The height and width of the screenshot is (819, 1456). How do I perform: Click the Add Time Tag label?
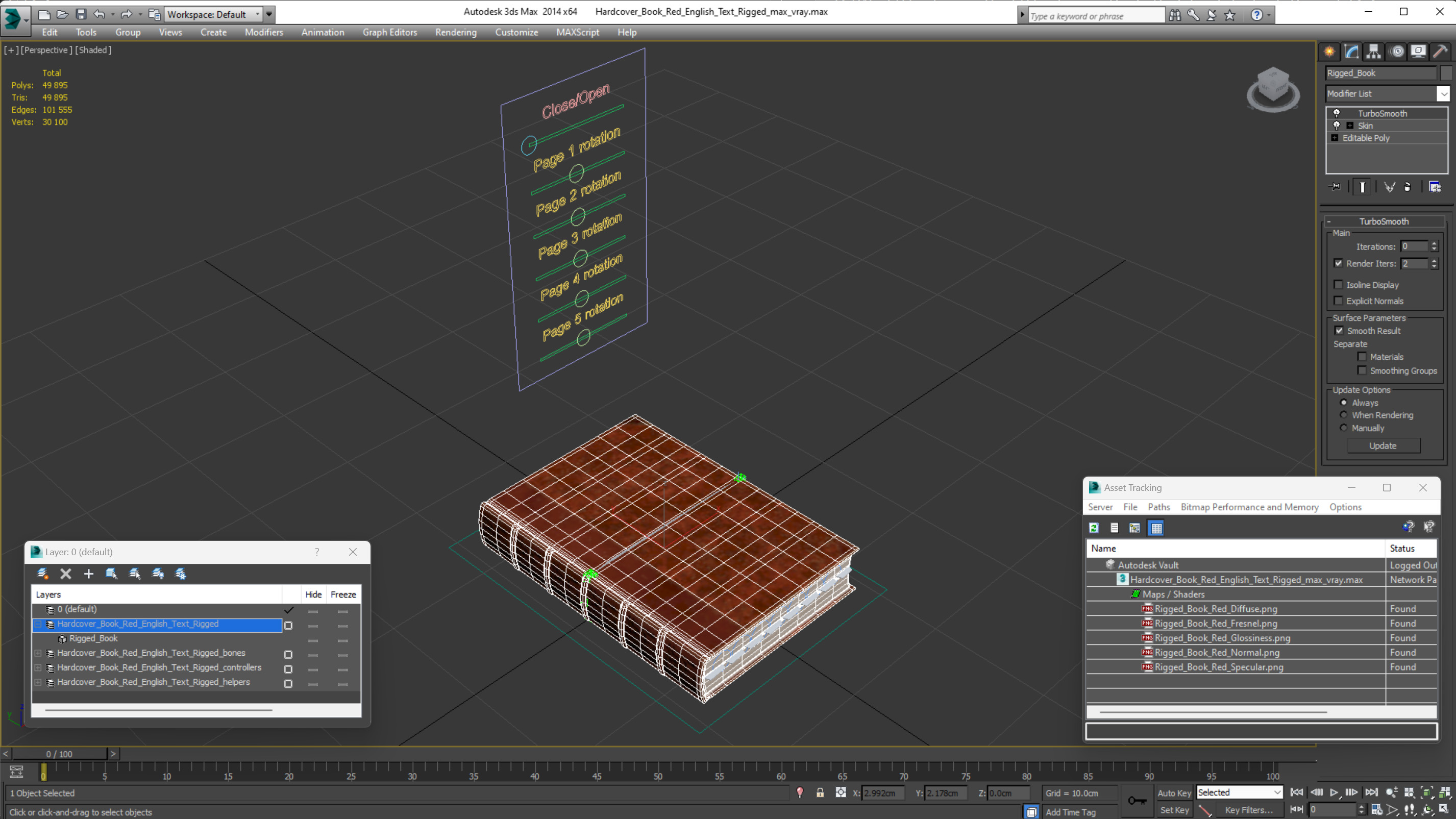(x=1071, y=812)
